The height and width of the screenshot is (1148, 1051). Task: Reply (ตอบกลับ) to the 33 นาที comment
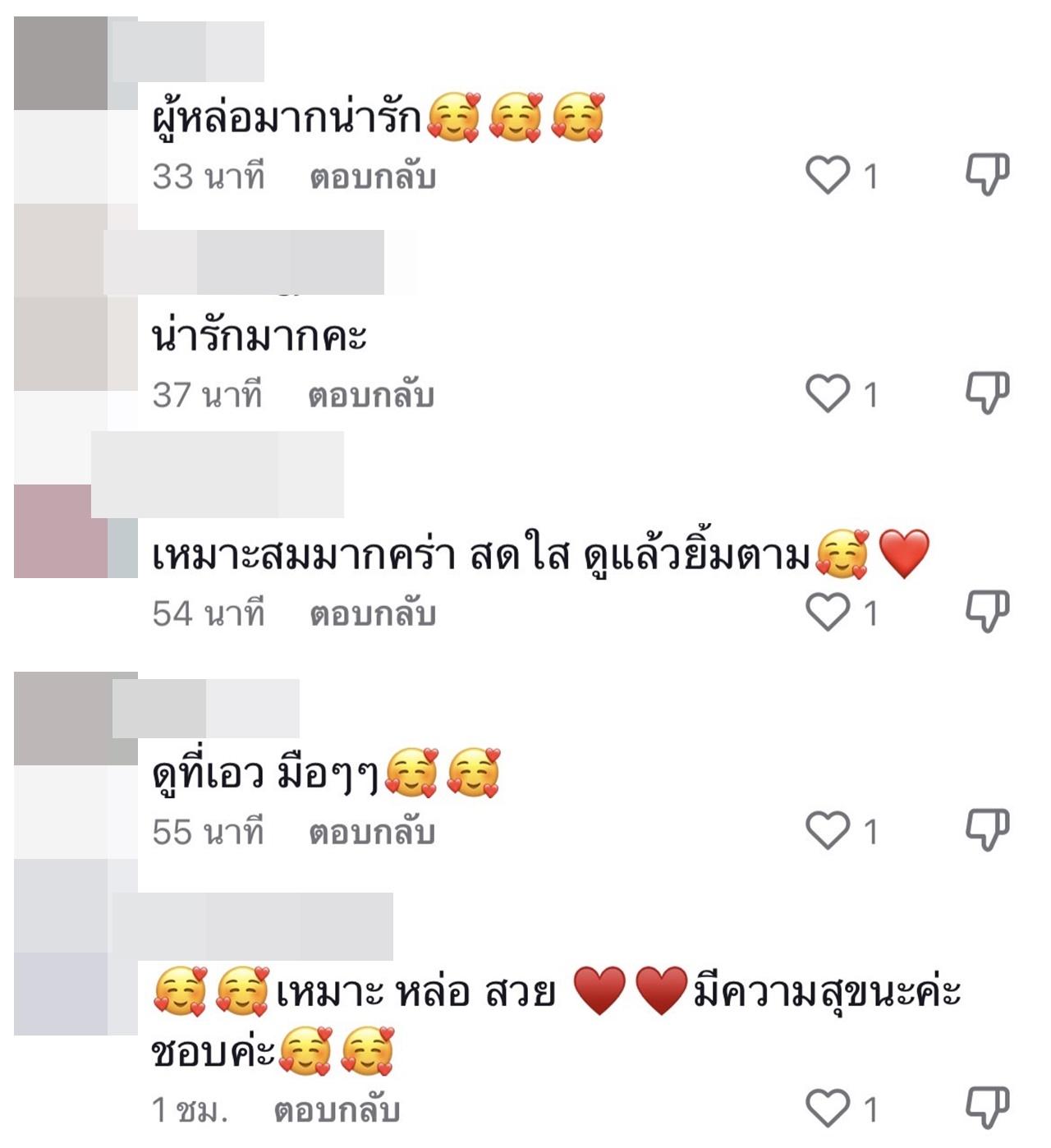373,177
